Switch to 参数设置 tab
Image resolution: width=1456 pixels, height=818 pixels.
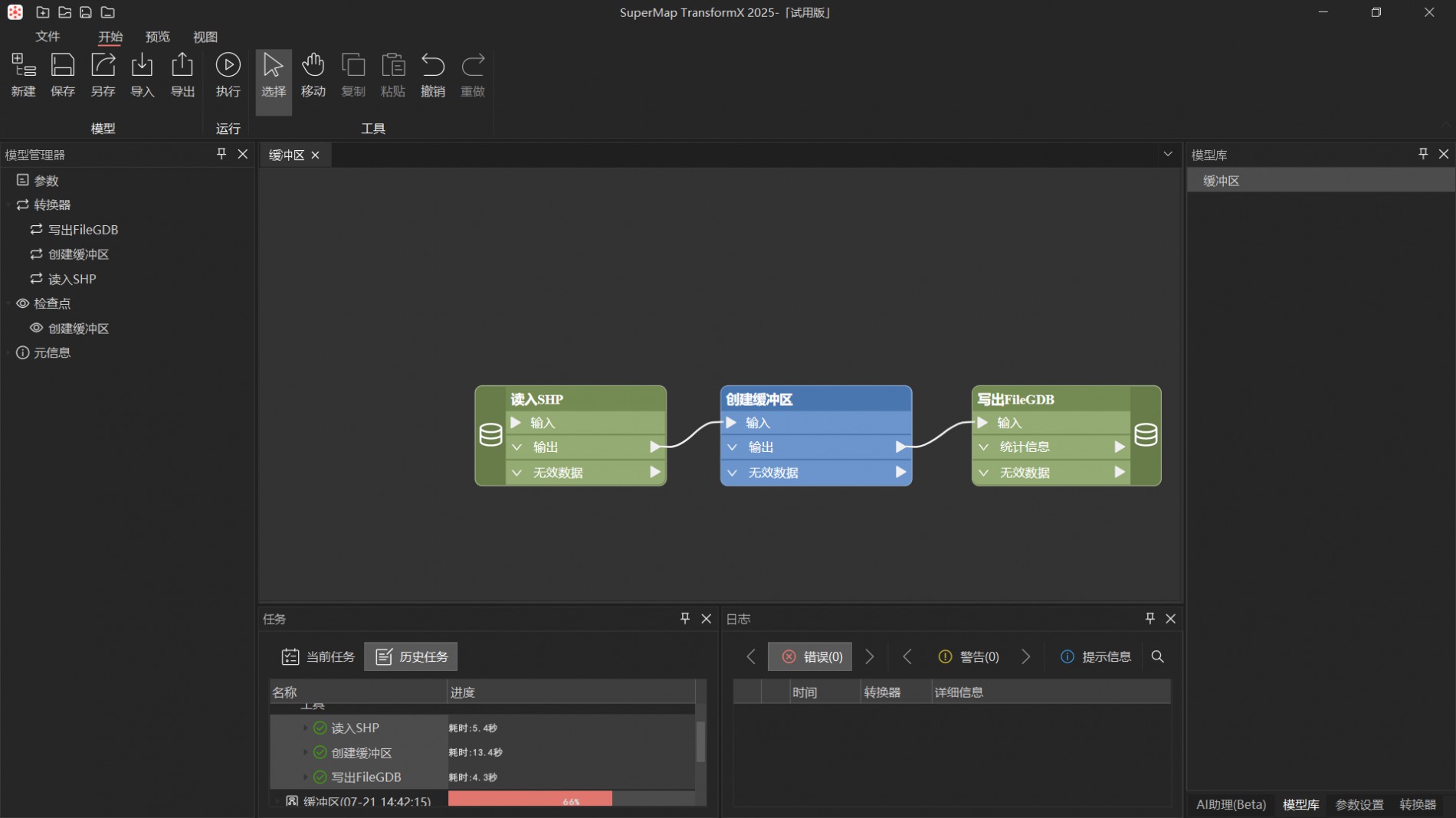click(1359, 804)
